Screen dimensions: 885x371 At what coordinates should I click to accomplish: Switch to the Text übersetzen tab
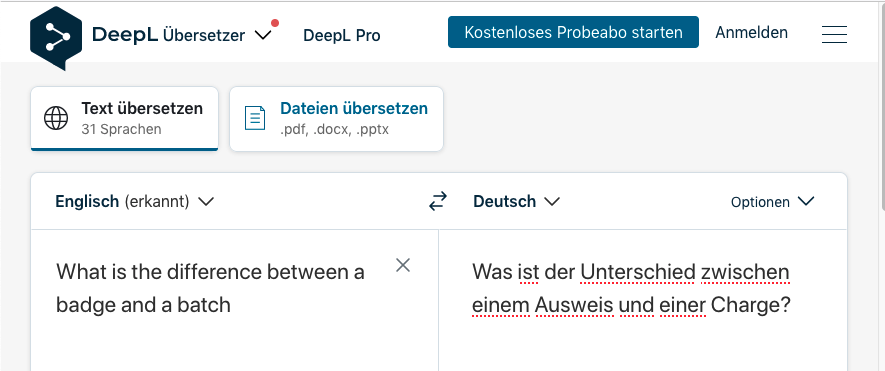(124, 119)
